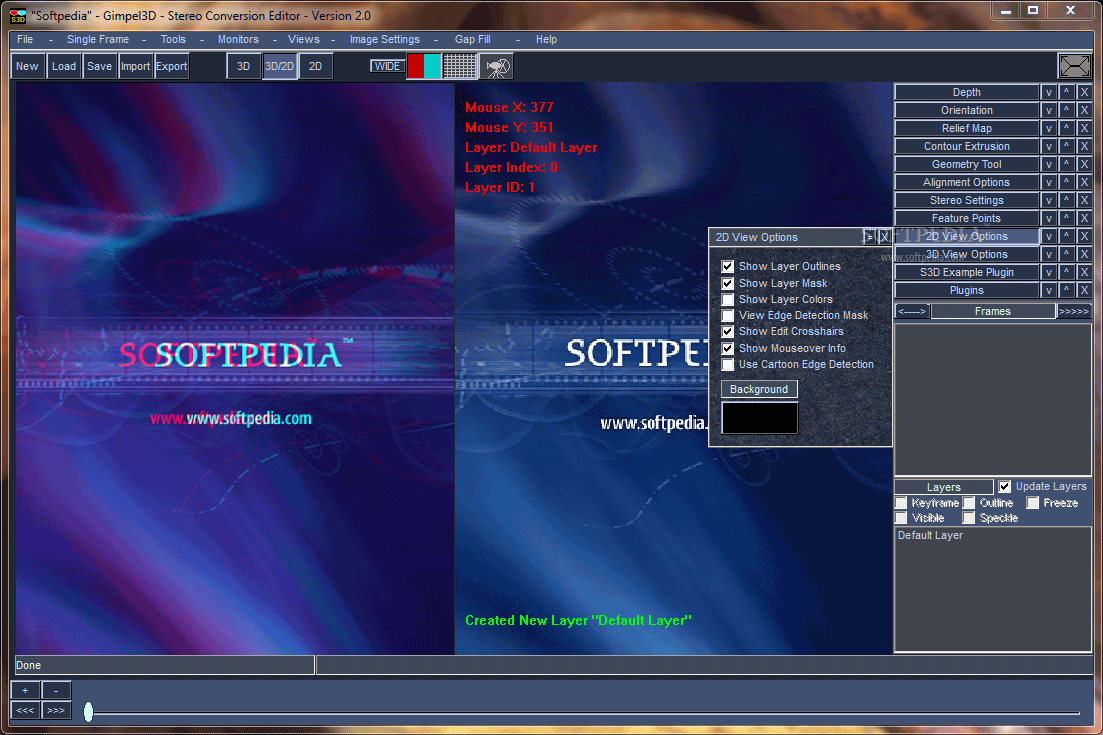Expand Feature Points with v arrow
1103x735 pixels.
pos(1049,218)
